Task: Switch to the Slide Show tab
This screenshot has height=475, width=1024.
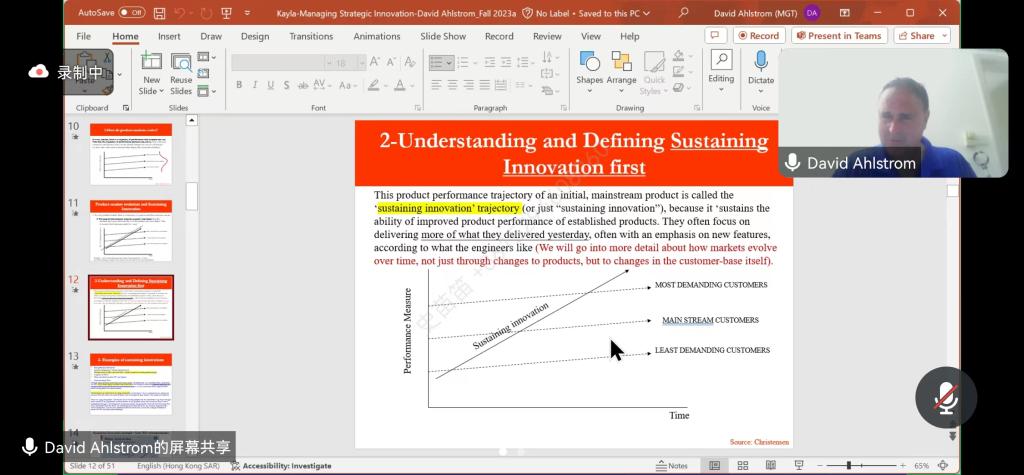Action: (x=443, y=36)
